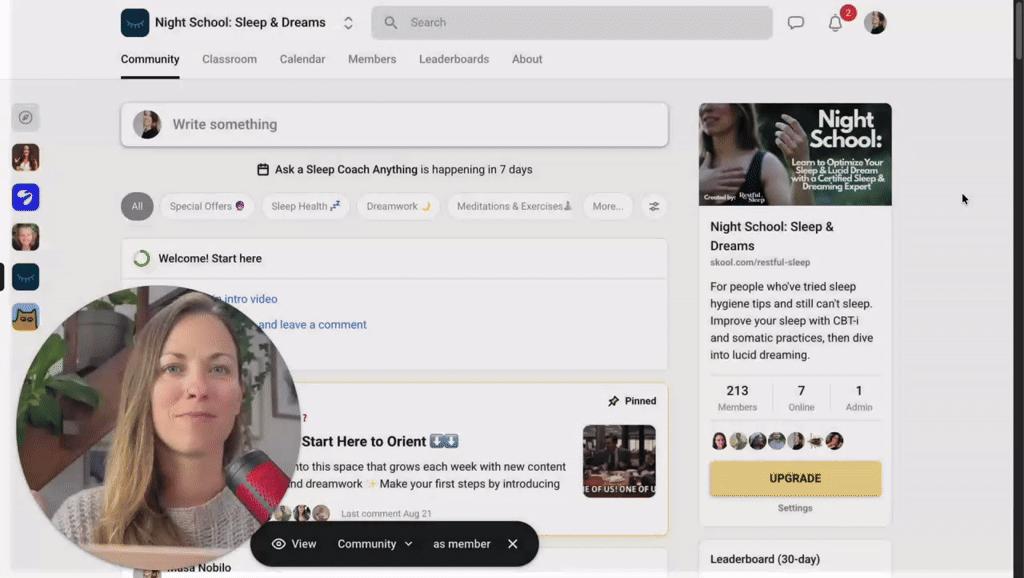
Task: Filter posts by Special Offers
Action: pos(206,206)
